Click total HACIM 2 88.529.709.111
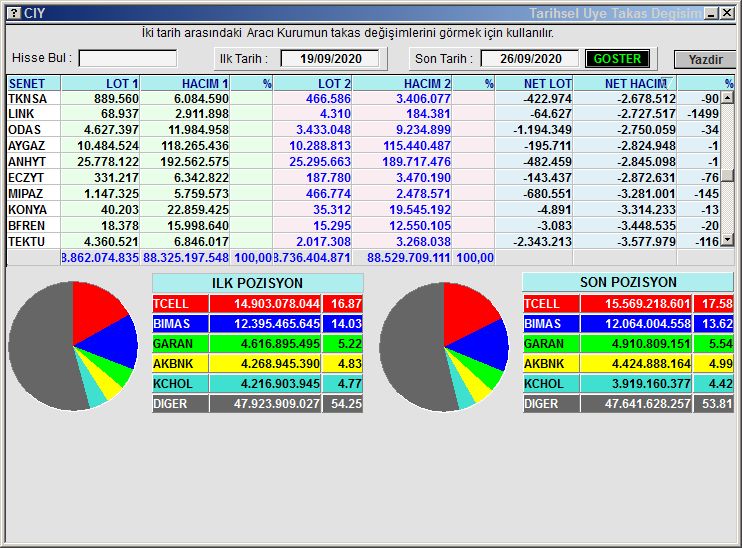Image resolution: width=742 pixels, height=548 pixels. [x=408, y=258]
